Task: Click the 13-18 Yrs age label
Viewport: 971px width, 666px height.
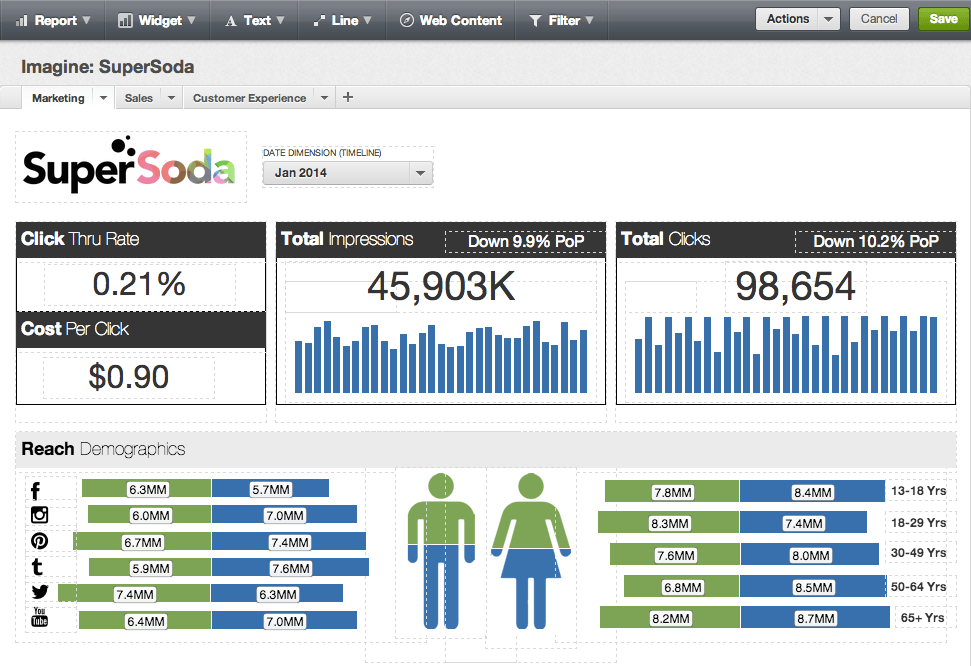Action: 918,491
